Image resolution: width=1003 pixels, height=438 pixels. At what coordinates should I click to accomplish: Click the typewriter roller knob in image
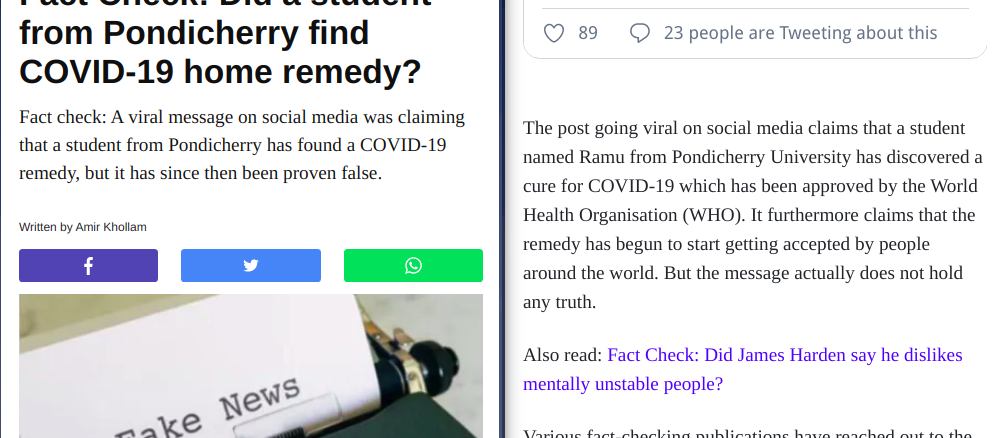(436, 364)
